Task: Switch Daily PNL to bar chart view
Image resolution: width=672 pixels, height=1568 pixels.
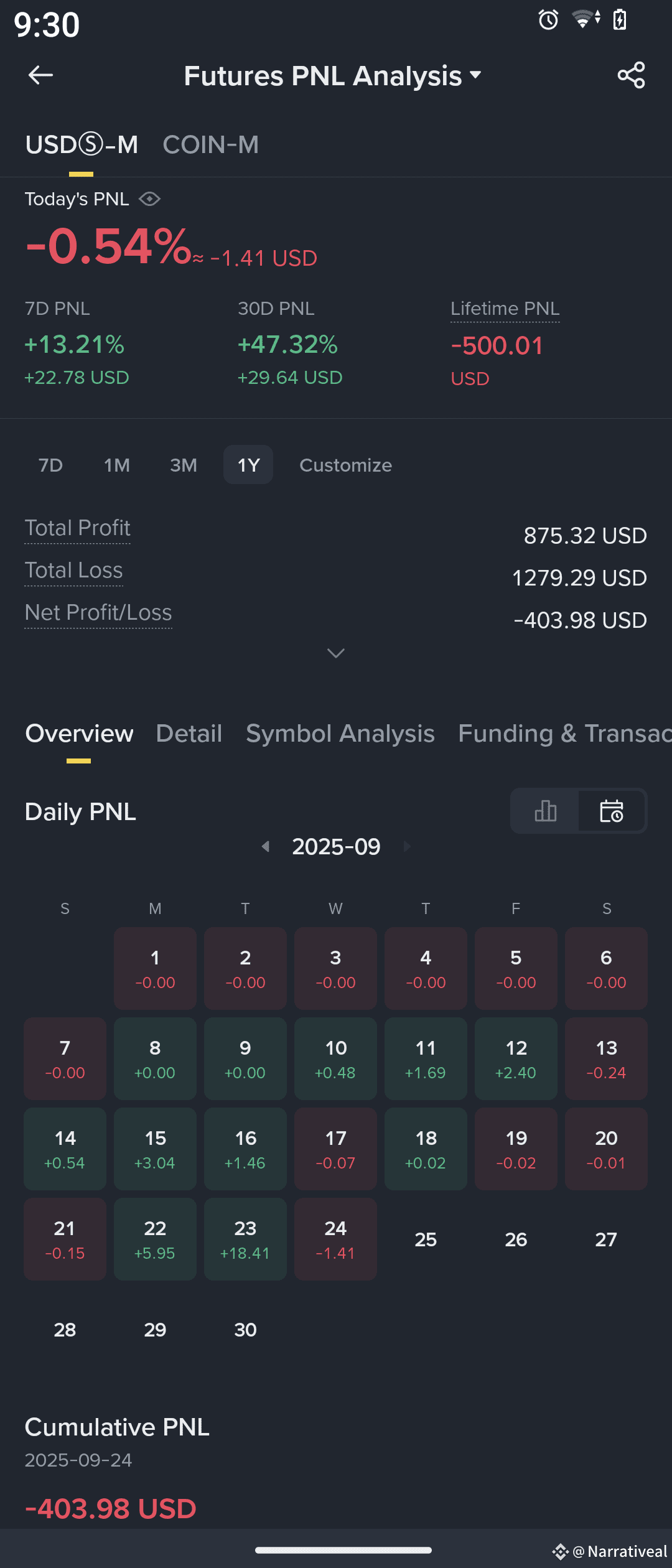Action: (546, 811)
